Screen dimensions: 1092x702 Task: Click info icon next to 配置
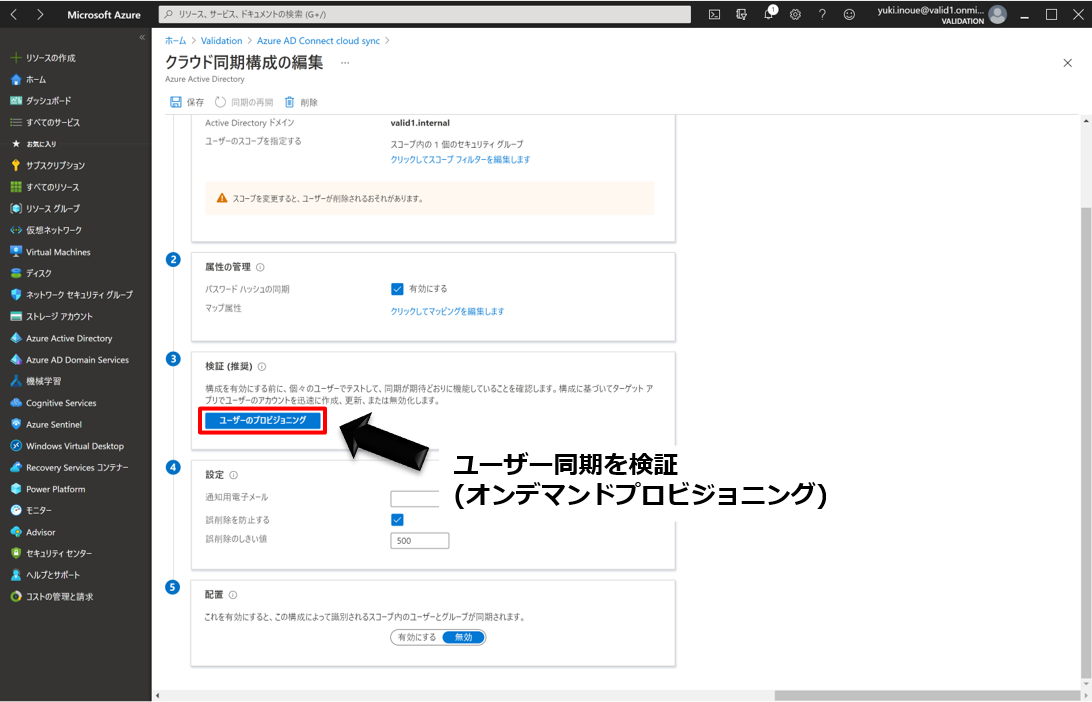(233, 595)
